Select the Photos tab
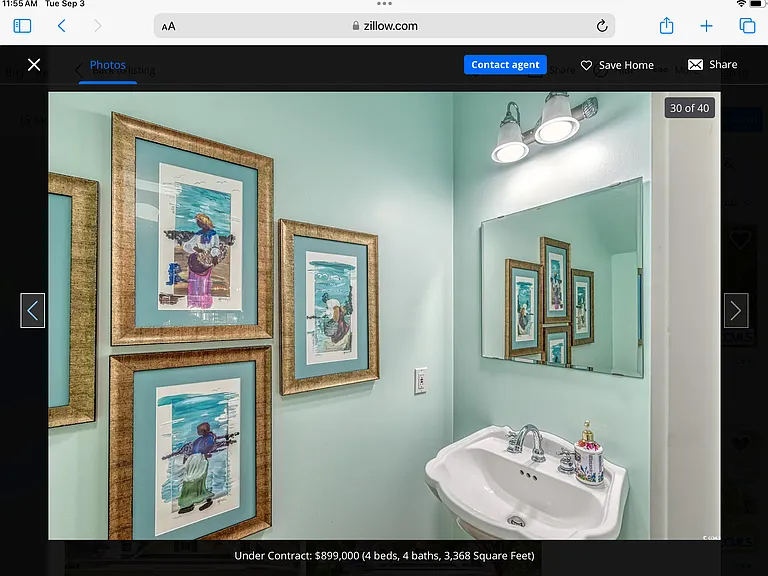This screenshot has height=576, width=768. [108, 65]
